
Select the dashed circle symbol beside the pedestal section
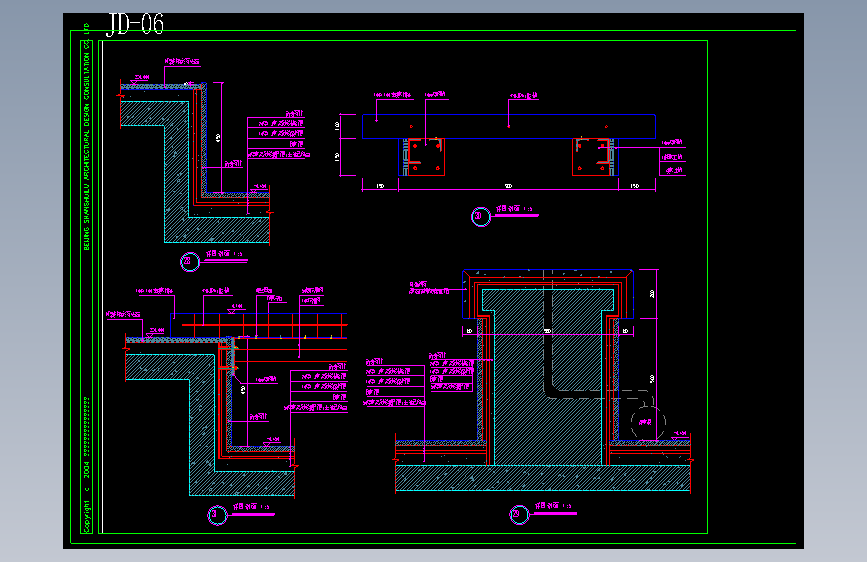(648, 423)
